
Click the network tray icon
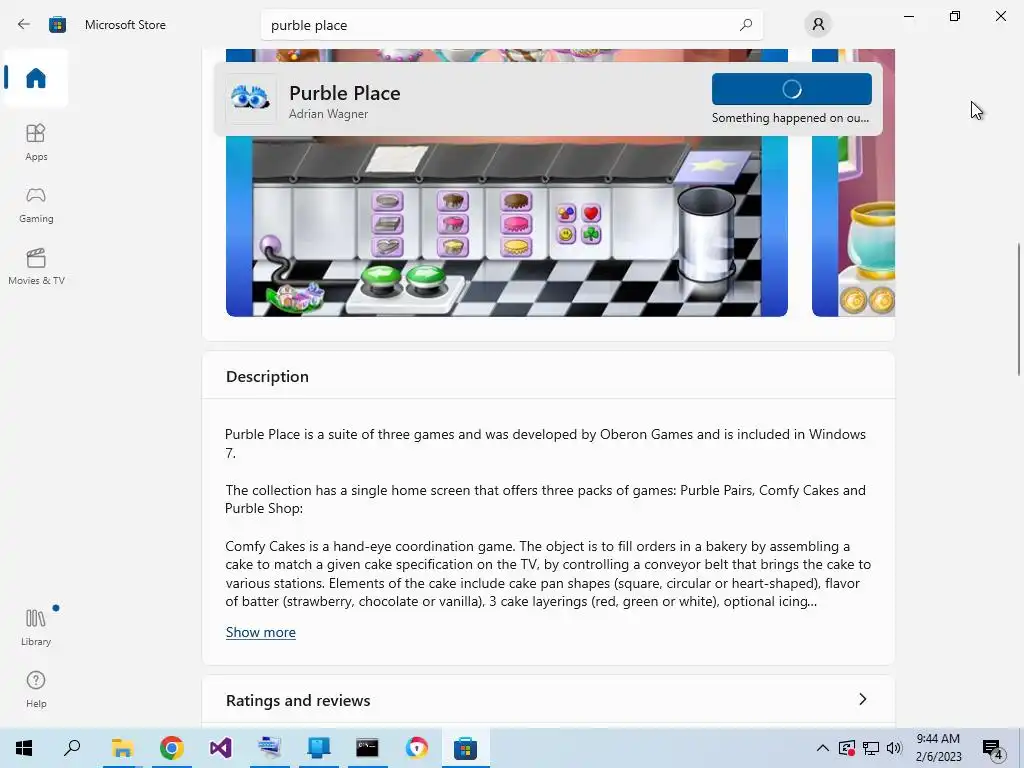(871, 748)
